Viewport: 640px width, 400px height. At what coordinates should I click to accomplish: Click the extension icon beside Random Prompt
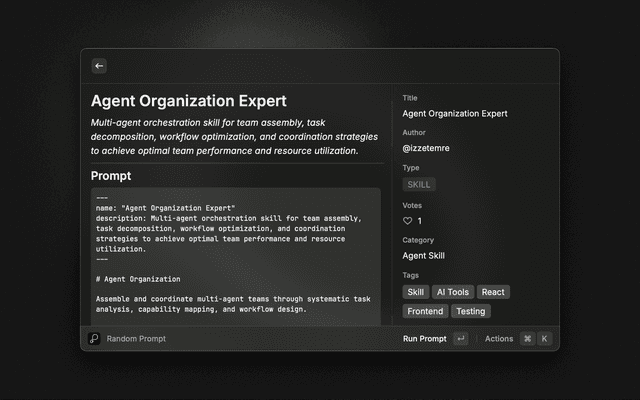coord(94,339)
